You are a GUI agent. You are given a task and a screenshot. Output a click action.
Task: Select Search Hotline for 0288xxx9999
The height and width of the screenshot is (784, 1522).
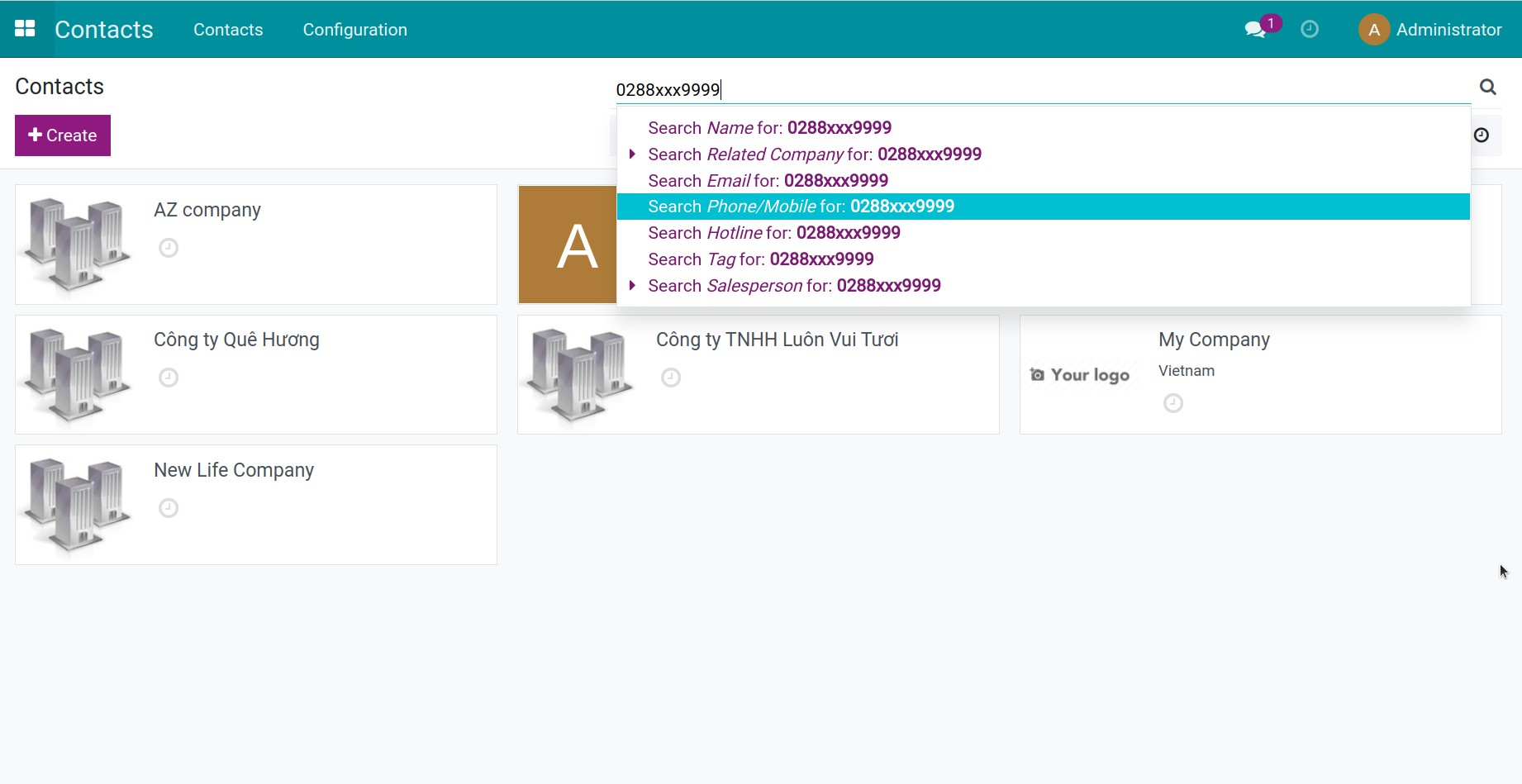coord(773,233)
